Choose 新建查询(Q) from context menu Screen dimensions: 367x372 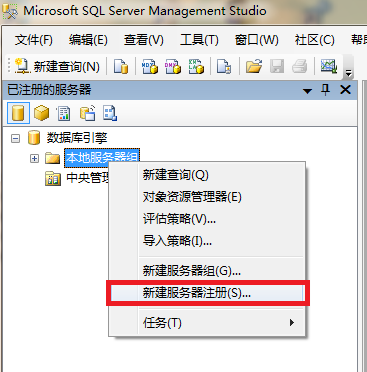click(x=207, y=175)
